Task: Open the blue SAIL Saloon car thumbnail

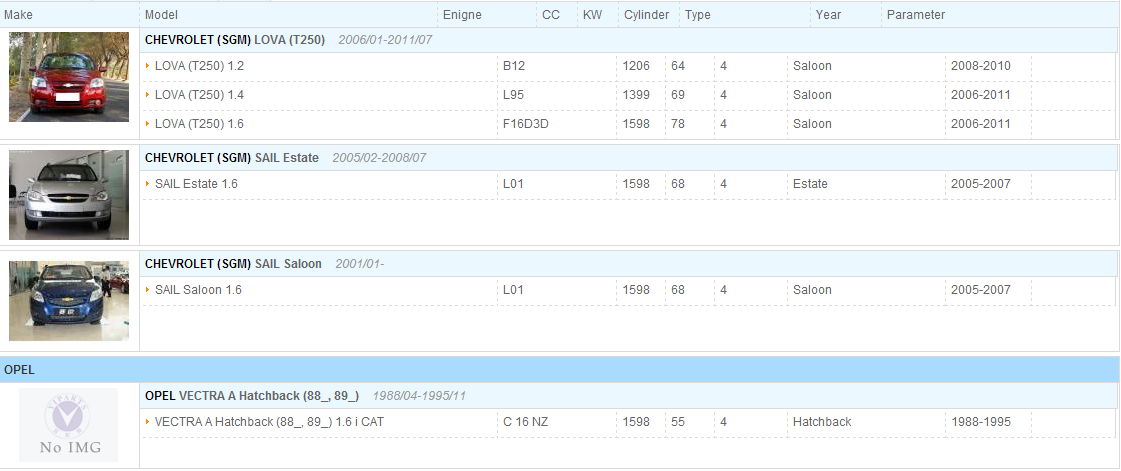Action: coord(69,300)
